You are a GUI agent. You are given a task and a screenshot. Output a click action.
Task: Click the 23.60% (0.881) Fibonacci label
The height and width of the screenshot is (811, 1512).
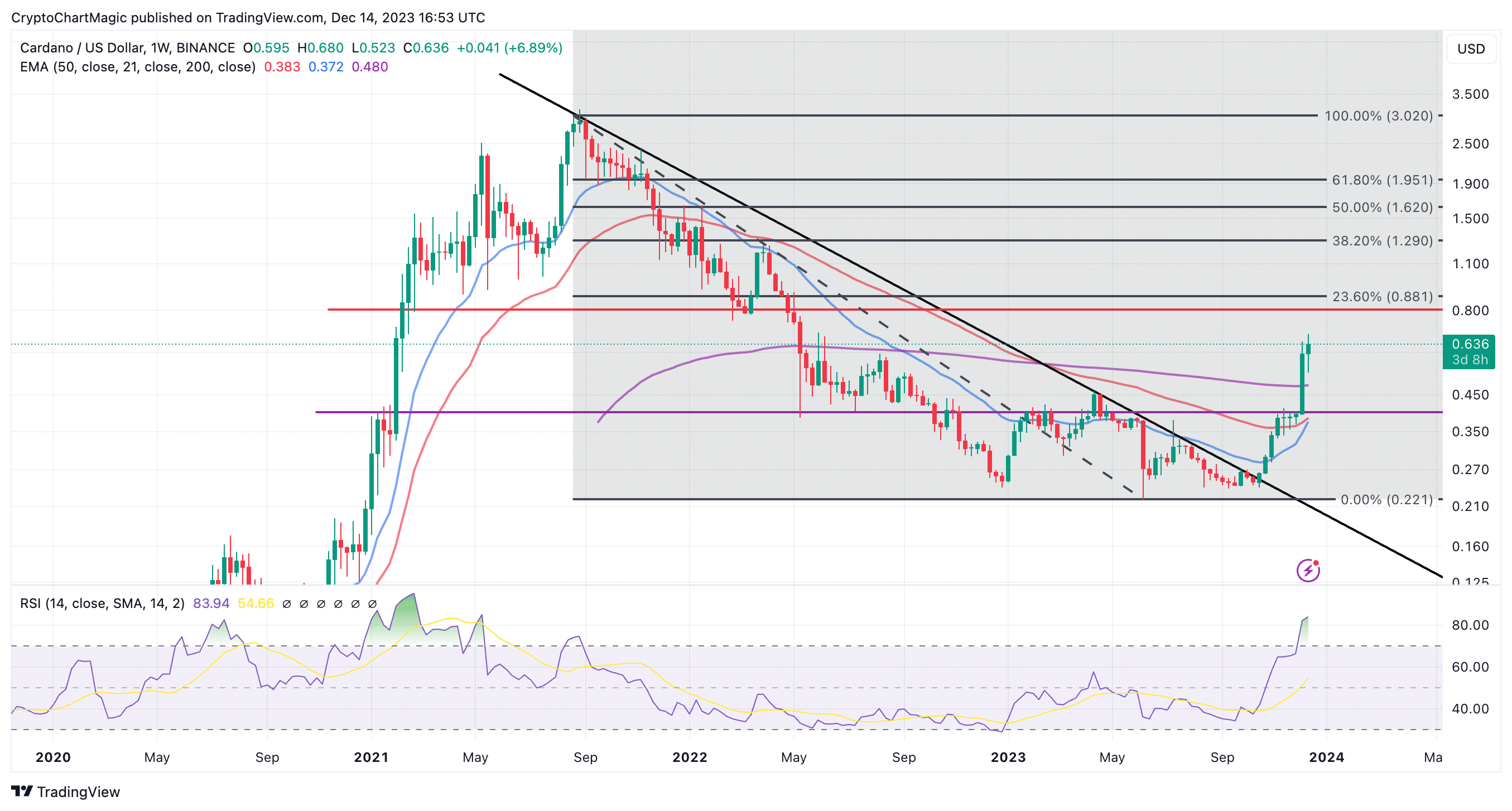click(1383, 296)
